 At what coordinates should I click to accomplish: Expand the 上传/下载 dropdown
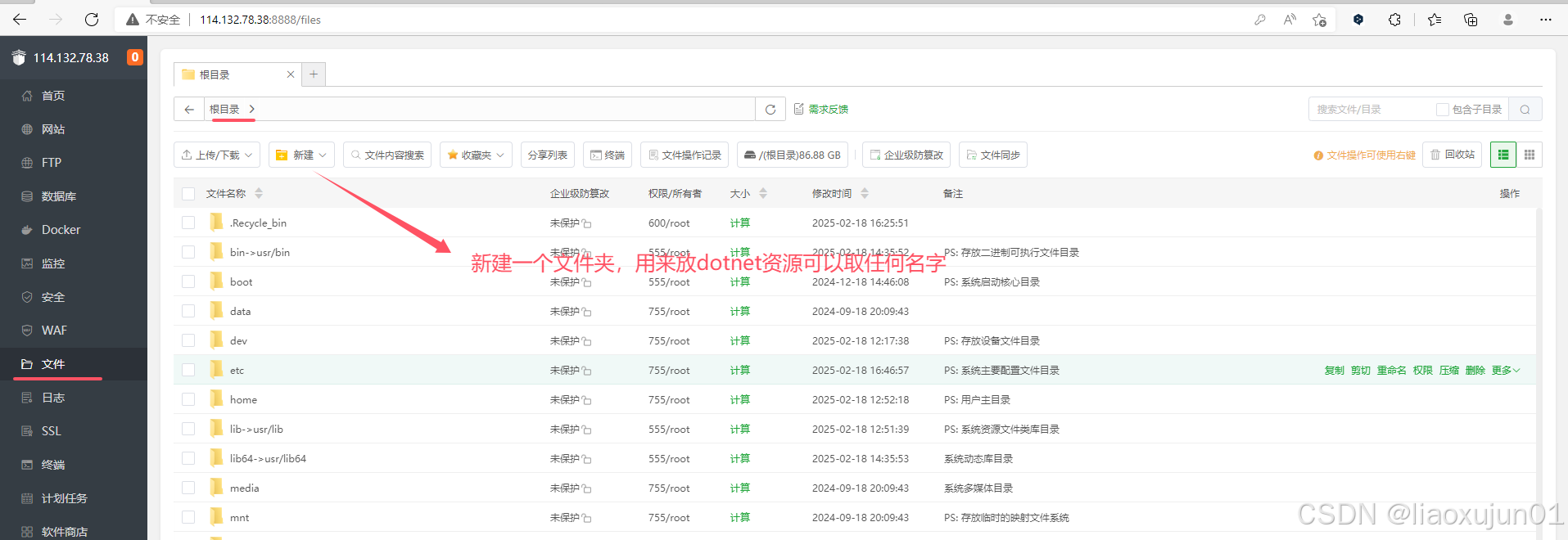(x=217, y=155)
